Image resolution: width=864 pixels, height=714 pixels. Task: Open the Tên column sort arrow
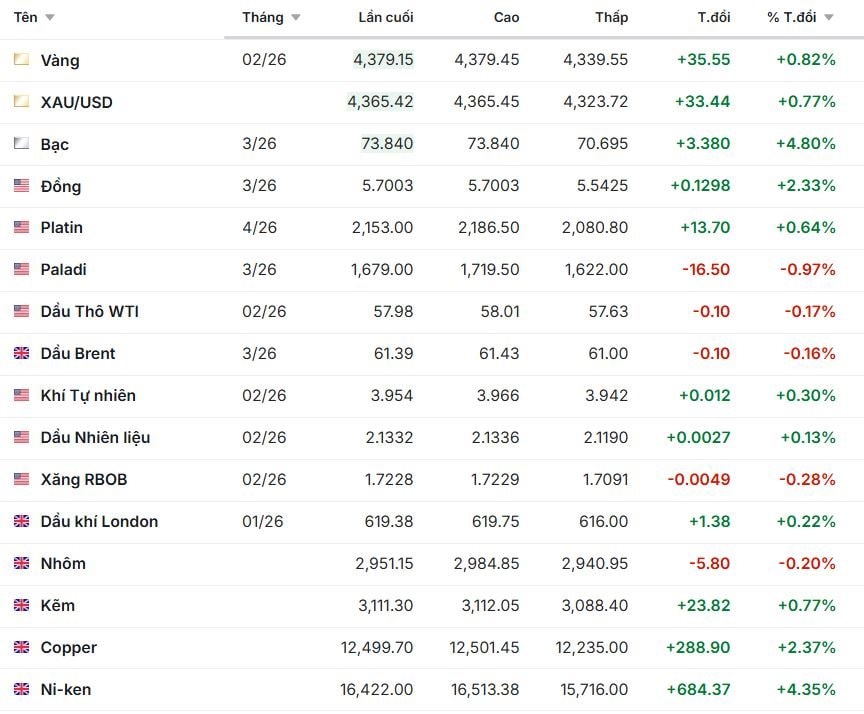coord(50,18)
